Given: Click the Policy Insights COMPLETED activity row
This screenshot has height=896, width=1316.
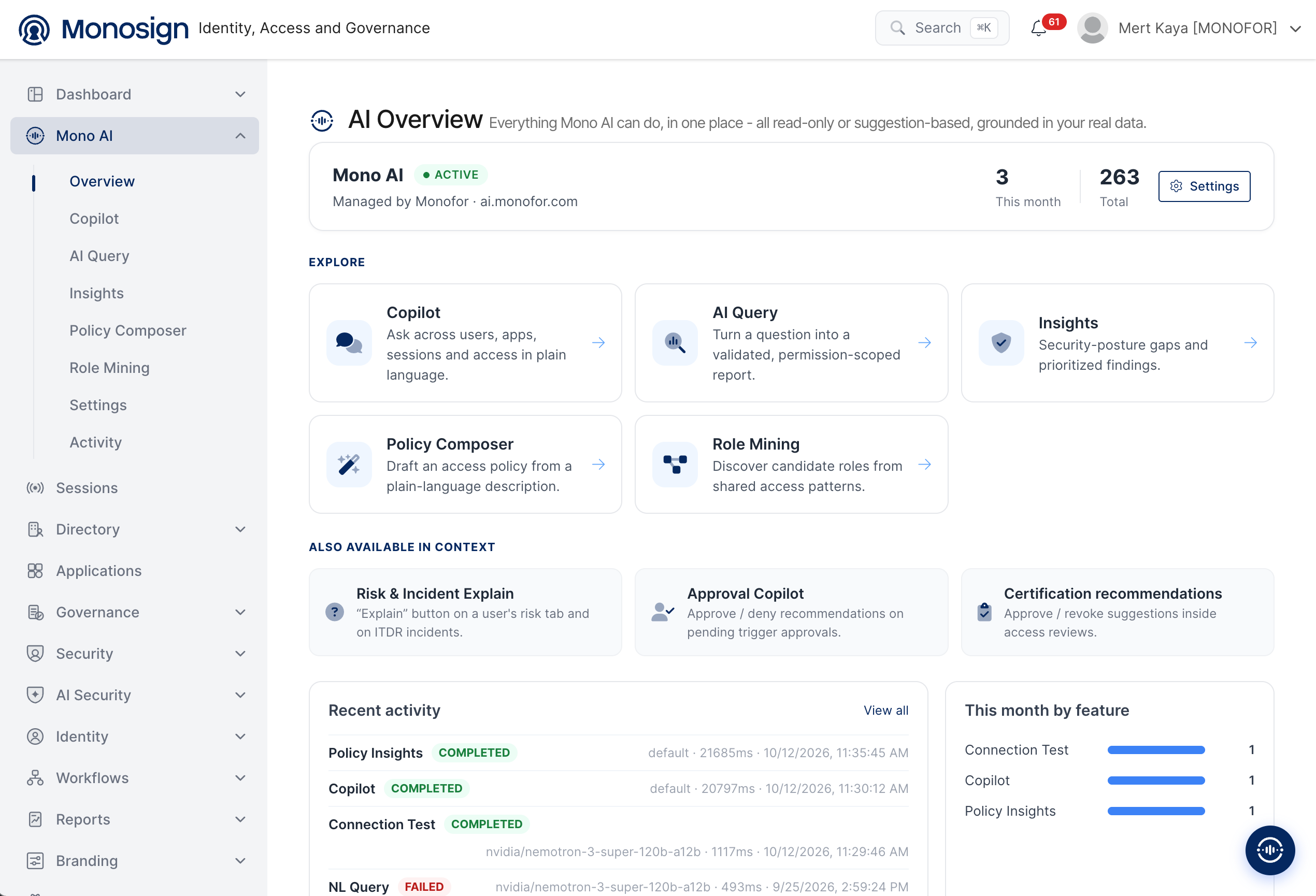Looking at the screenshot, I should 618,753.
